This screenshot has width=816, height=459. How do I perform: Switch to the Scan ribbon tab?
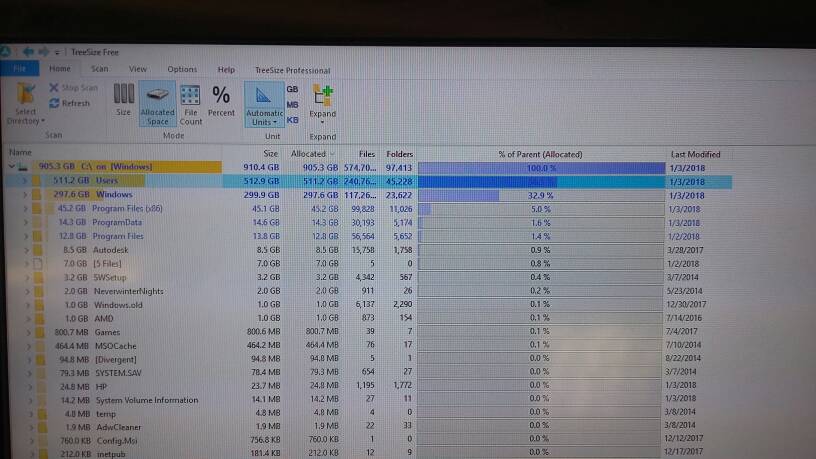[100, 69]
